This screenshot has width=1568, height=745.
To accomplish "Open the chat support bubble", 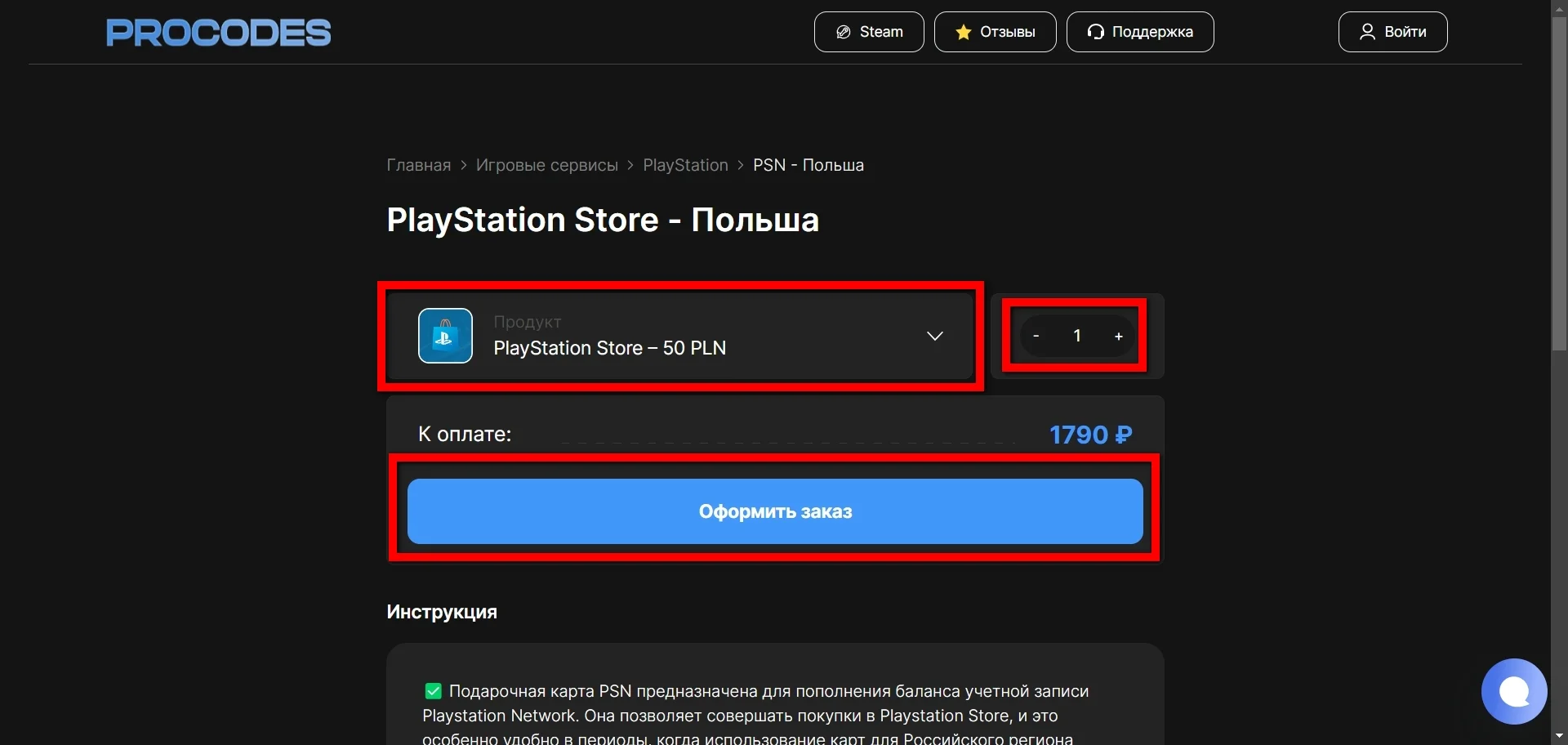I will pos(1514,691).
